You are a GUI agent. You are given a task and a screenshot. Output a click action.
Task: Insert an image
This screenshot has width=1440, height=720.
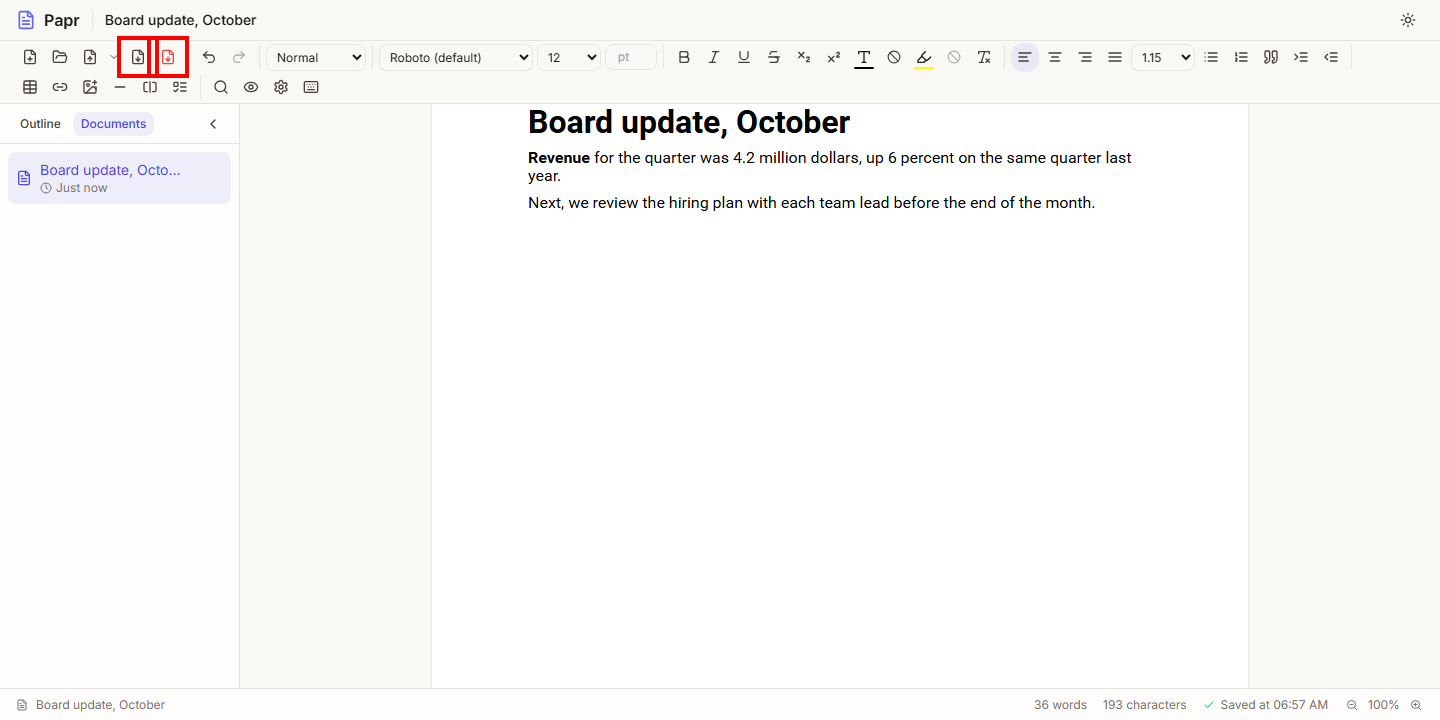click(x=90, y=87)
